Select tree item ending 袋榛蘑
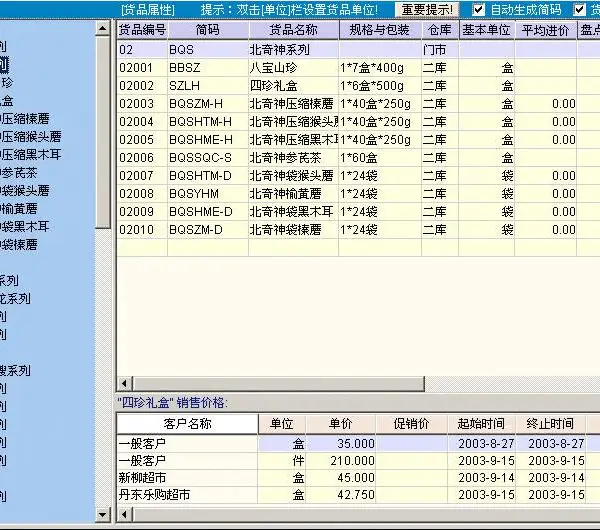This screenshot has width=600, height=530. 19,245
